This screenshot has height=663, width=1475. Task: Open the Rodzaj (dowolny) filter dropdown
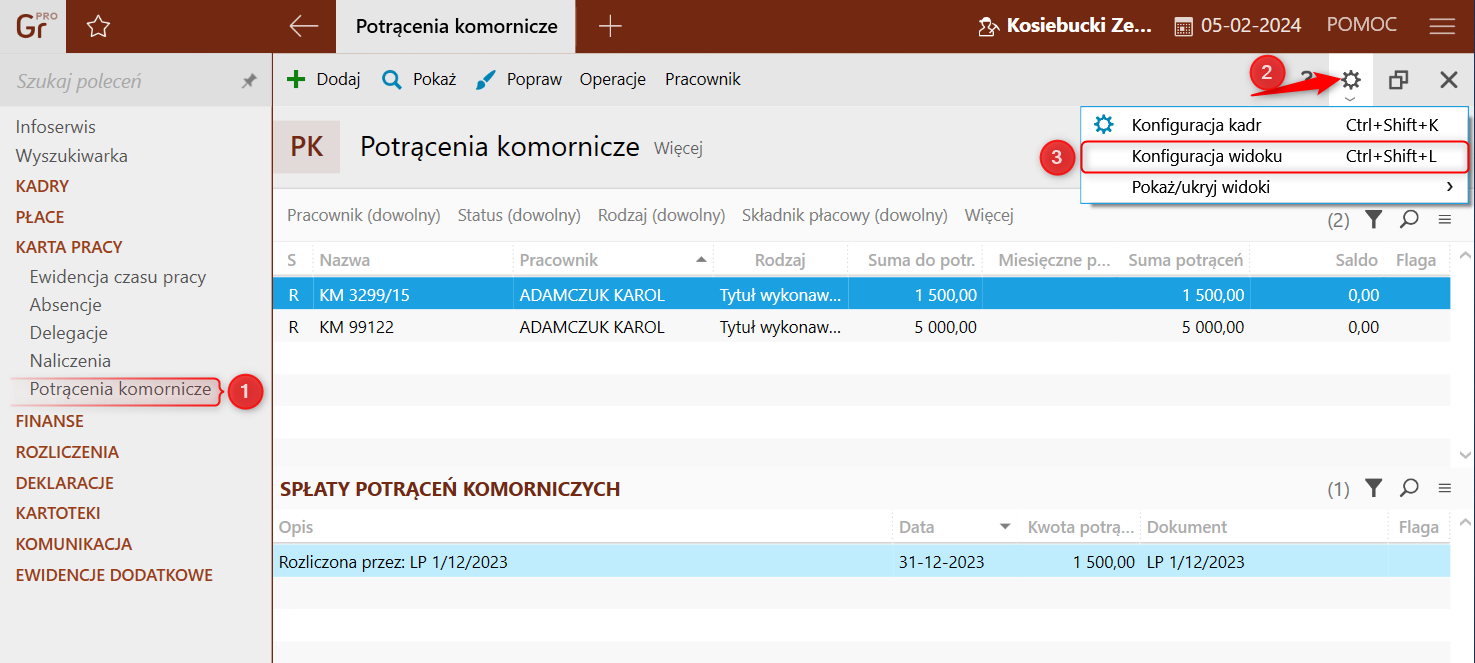tap(661, 214)
